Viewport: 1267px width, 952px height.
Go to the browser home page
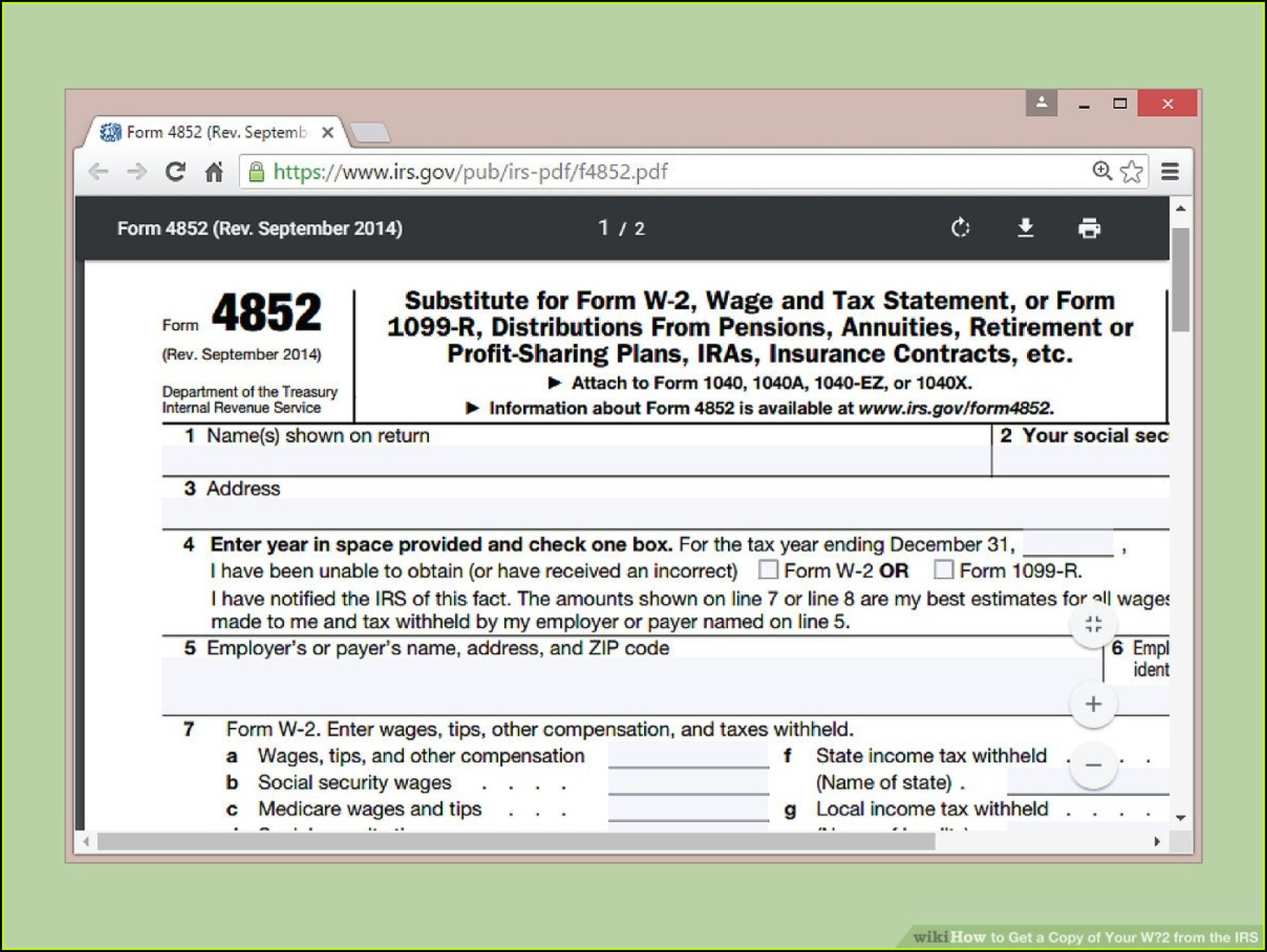[214, 172]
